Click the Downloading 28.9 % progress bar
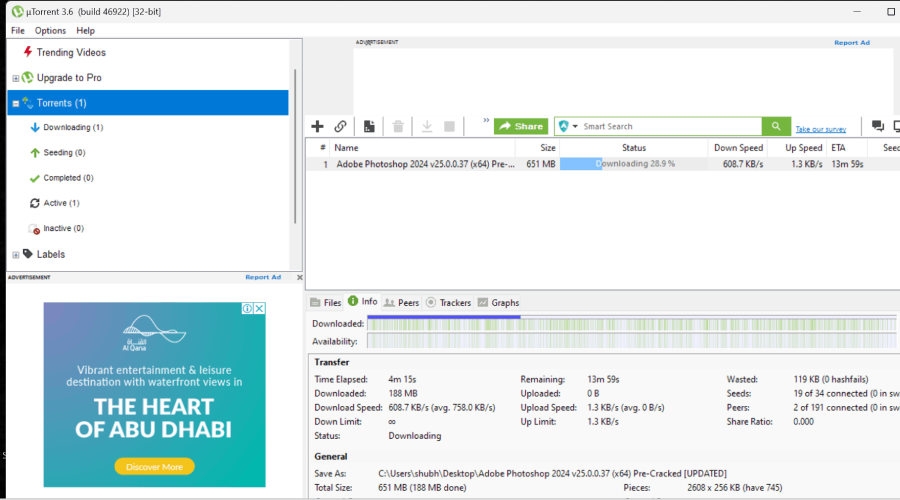900x500 pixels. pos(634,164)
